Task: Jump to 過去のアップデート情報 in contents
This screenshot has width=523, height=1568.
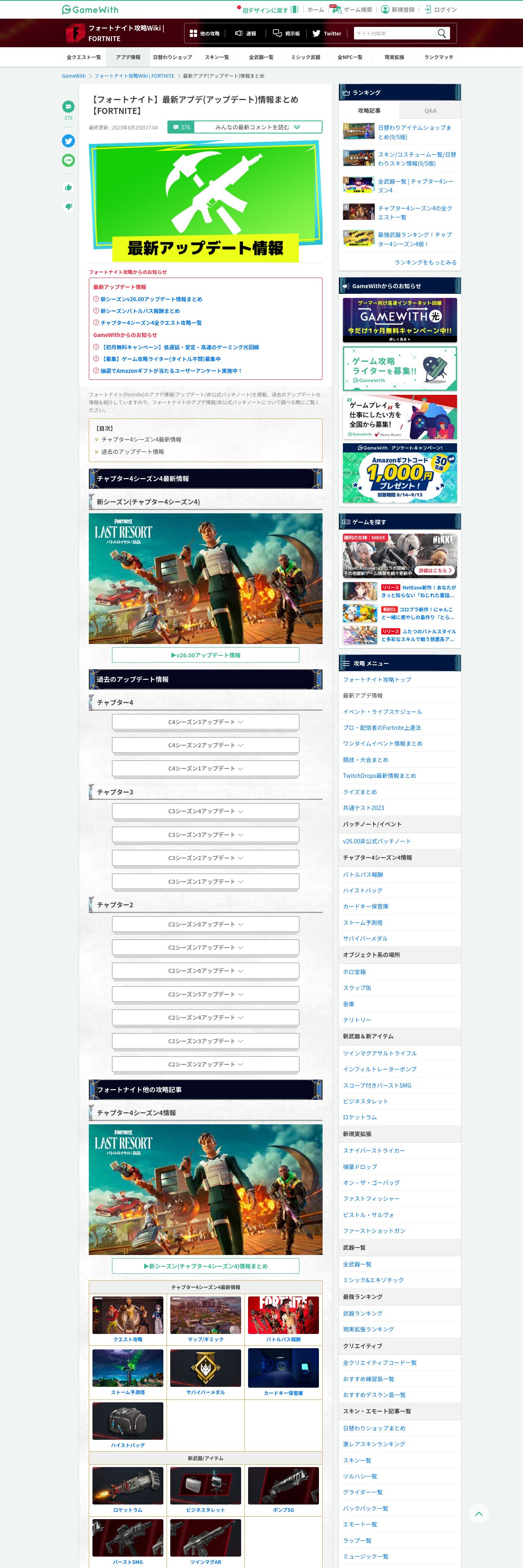Action: coord(133,452)
